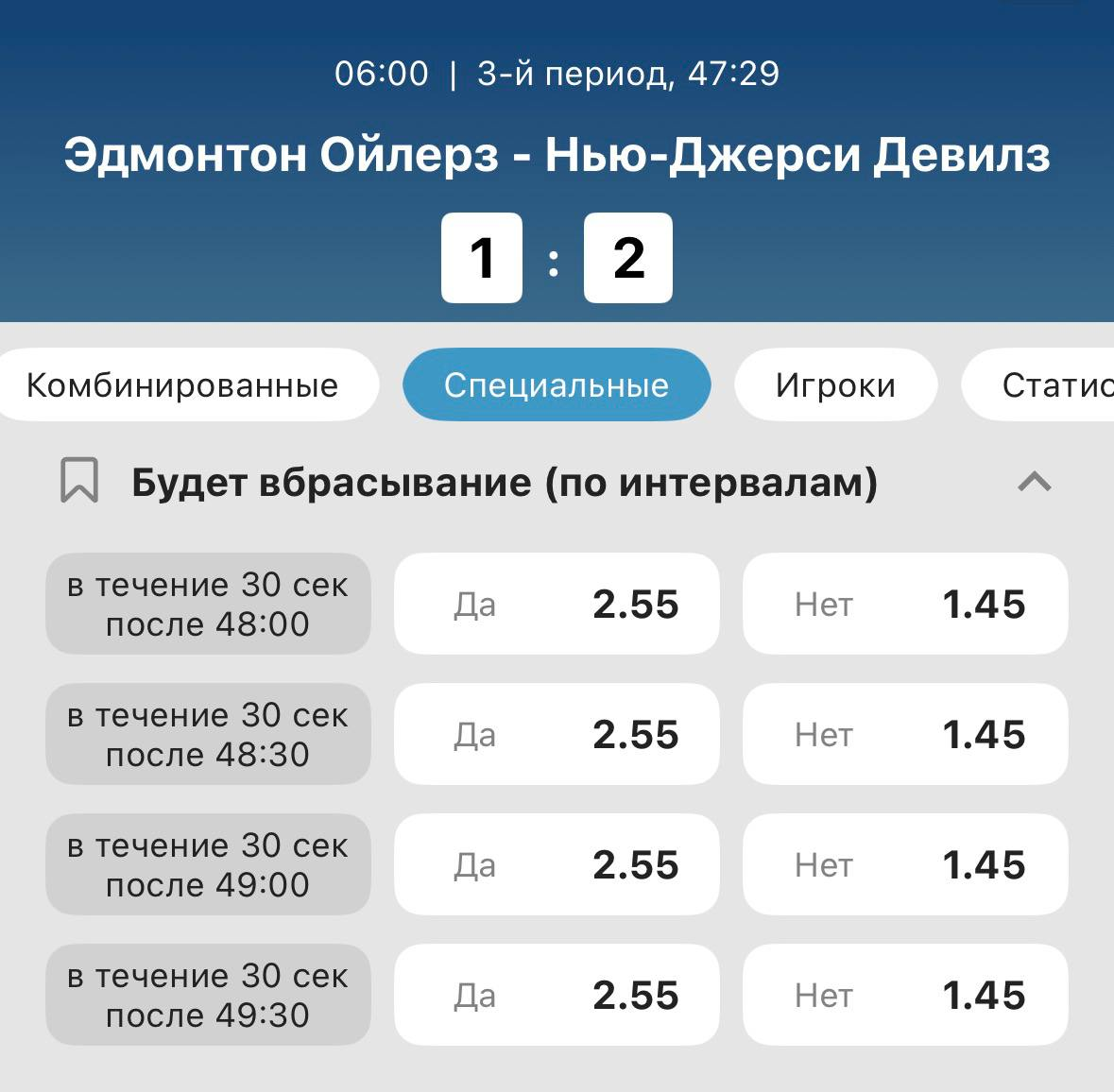The width and height of the screenshot is (1114, 1092).
Task: Bet Нет 1.45 for after 48:30
Action: (905, 735)
